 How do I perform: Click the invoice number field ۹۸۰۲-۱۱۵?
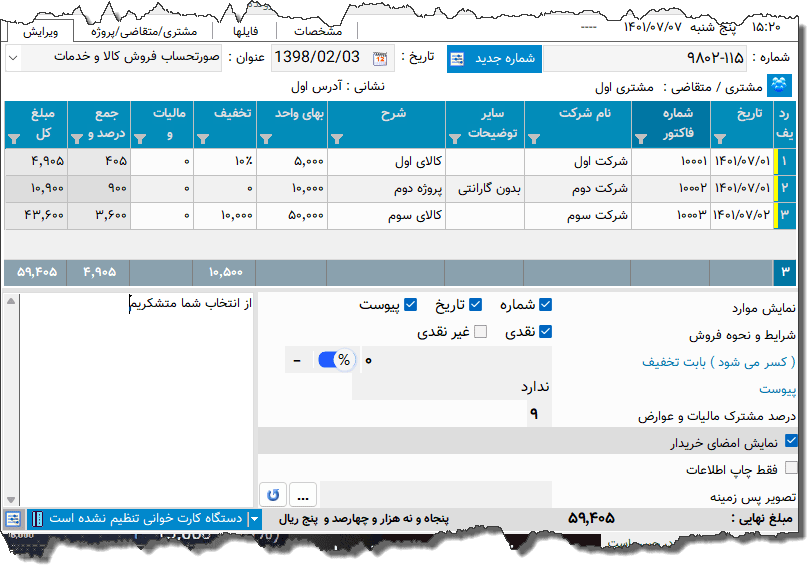click(646, 58)
